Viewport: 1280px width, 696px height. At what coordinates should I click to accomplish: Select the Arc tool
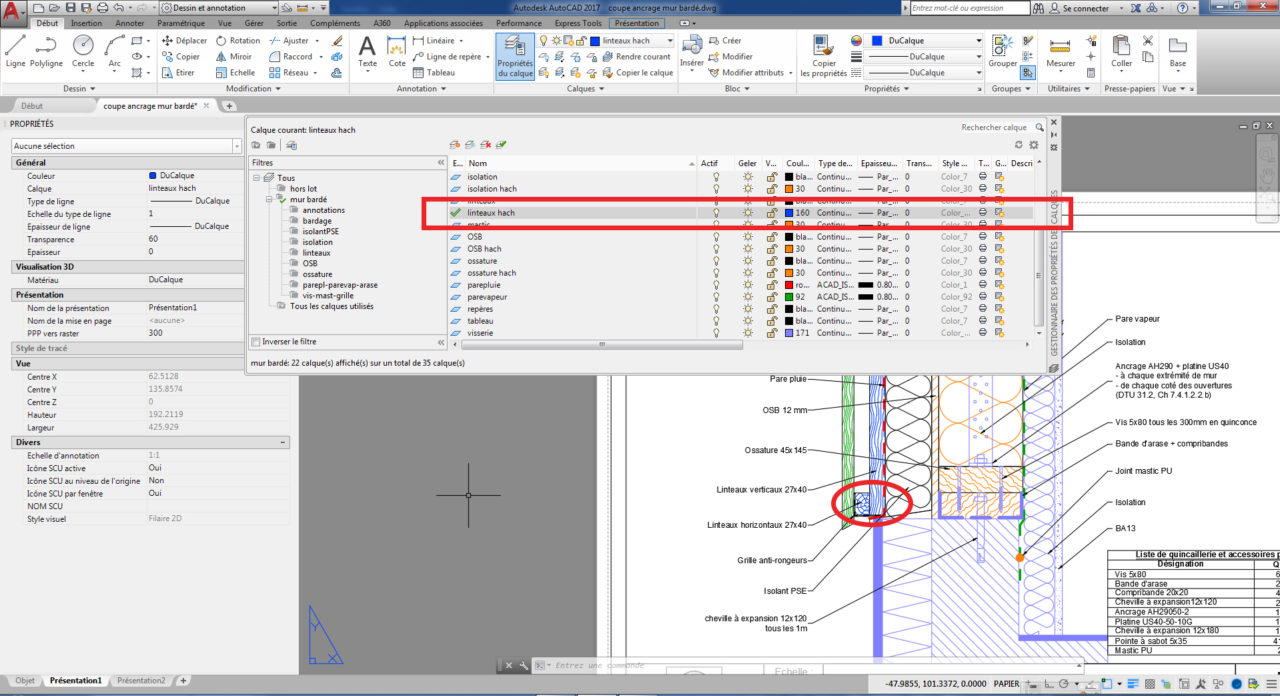[x=115, y=52]
